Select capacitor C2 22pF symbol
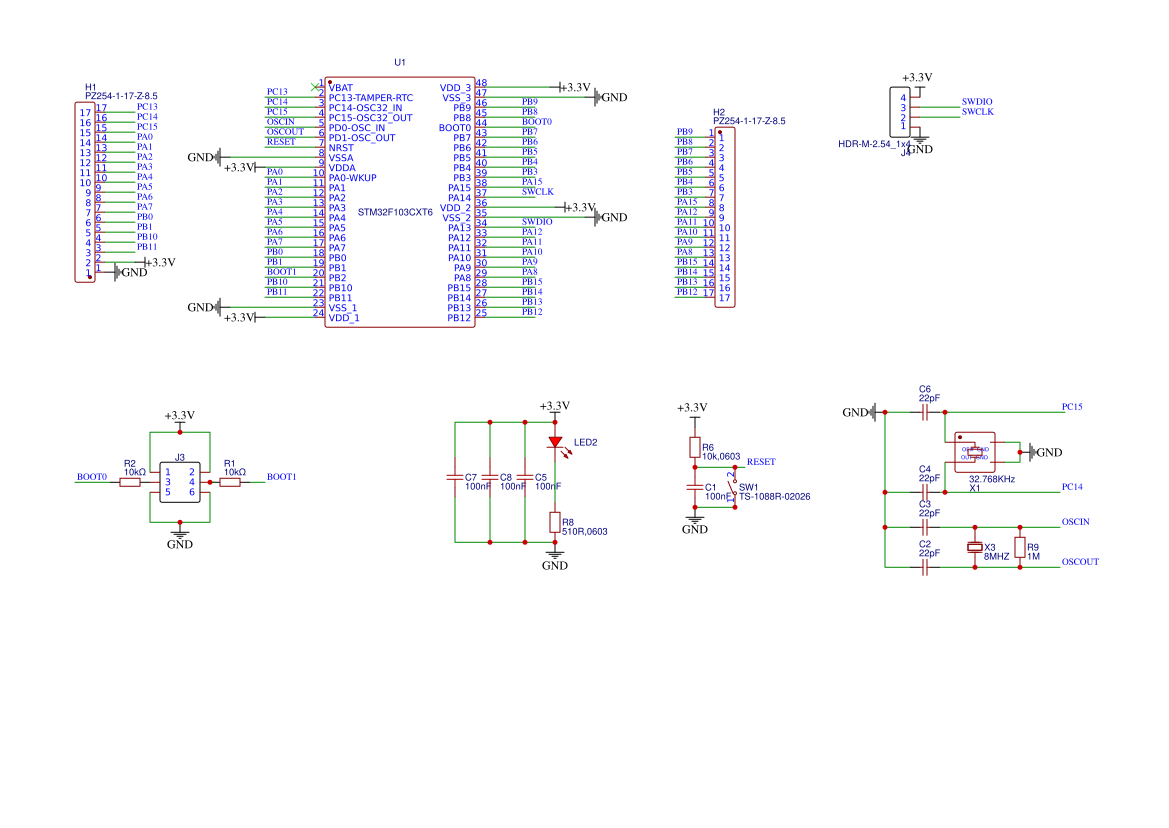 tap(924, 568)
